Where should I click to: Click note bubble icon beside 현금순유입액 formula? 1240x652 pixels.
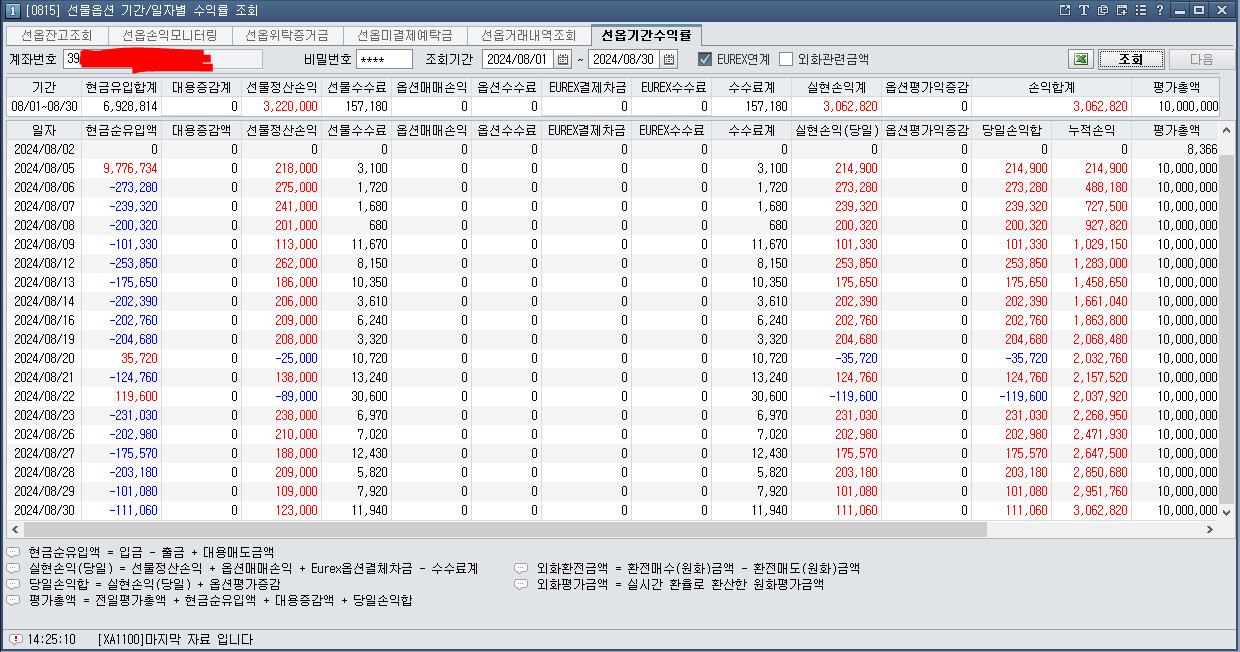pos(13,552)
